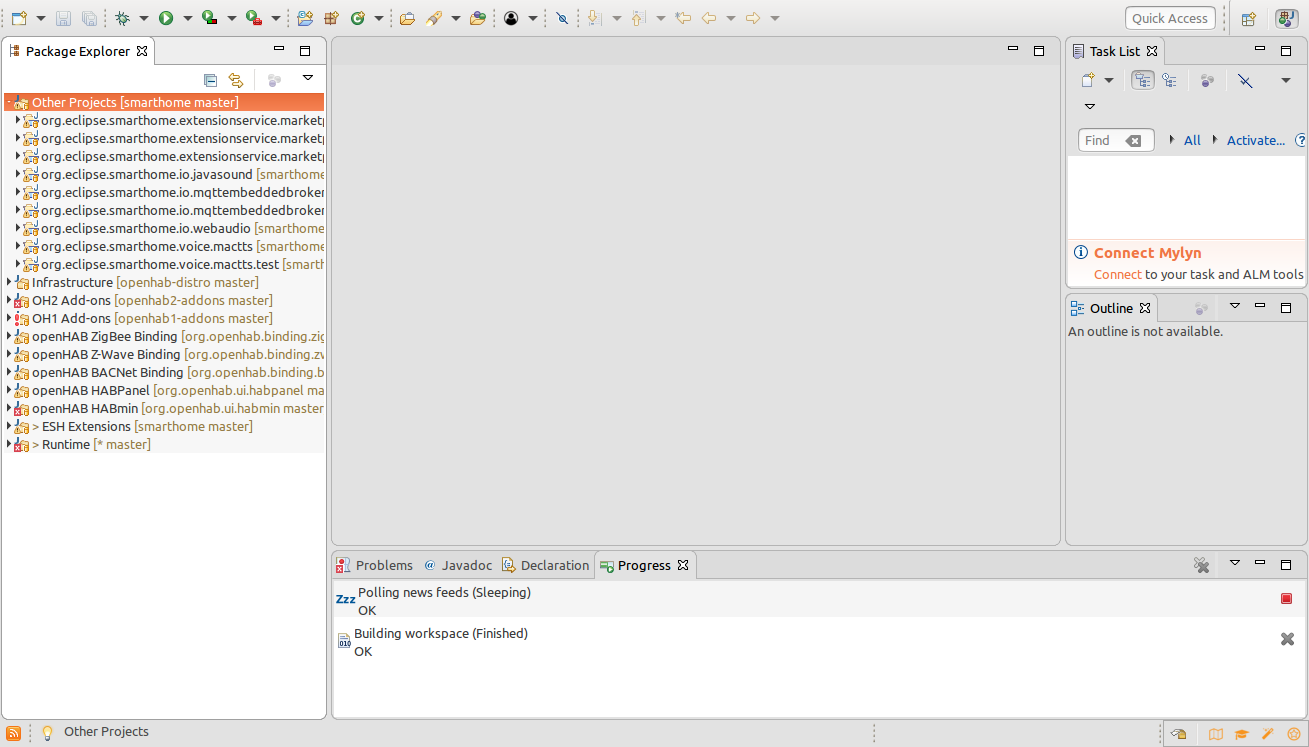This screenshot has height=747, width=1309.
Task: Click the Coverage run icon
Action: pos(210,18)
